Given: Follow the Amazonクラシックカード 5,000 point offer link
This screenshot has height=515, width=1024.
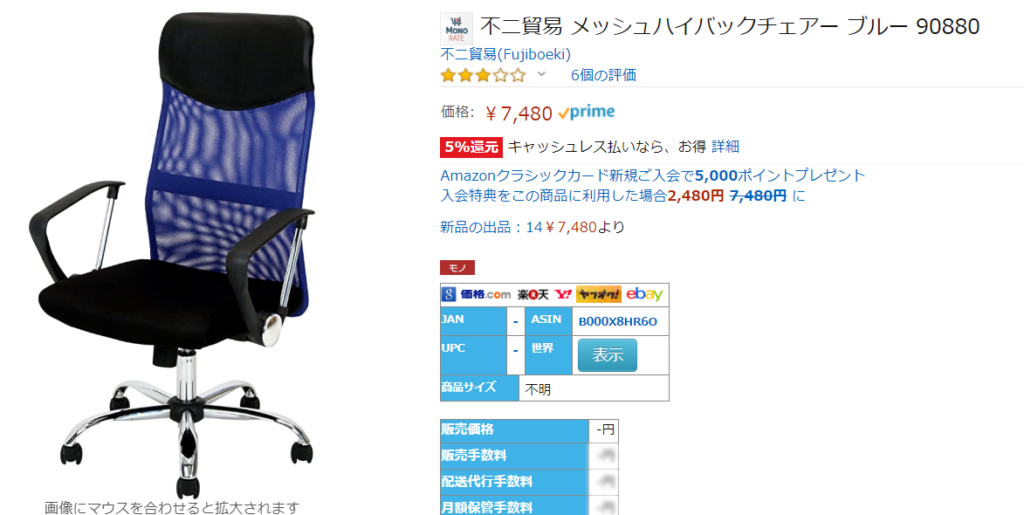Looking at the screenshot, I should click(x=653, y=176).
